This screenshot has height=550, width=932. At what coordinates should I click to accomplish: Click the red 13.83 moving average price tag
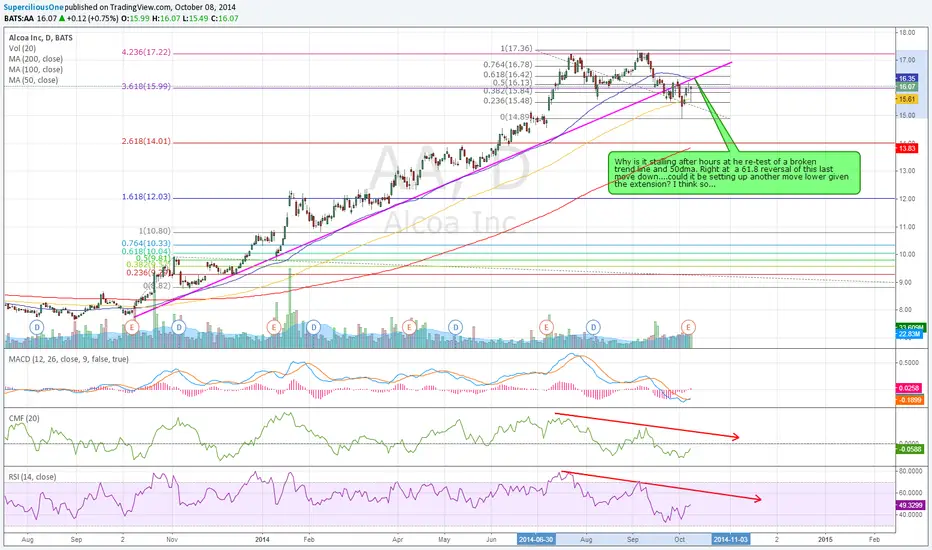(x=907, y=149)
